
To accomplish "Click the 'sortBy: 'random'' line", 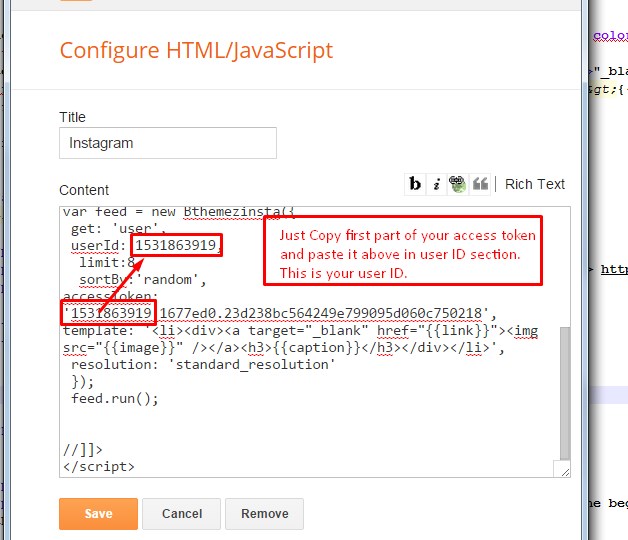I will 143,280.
